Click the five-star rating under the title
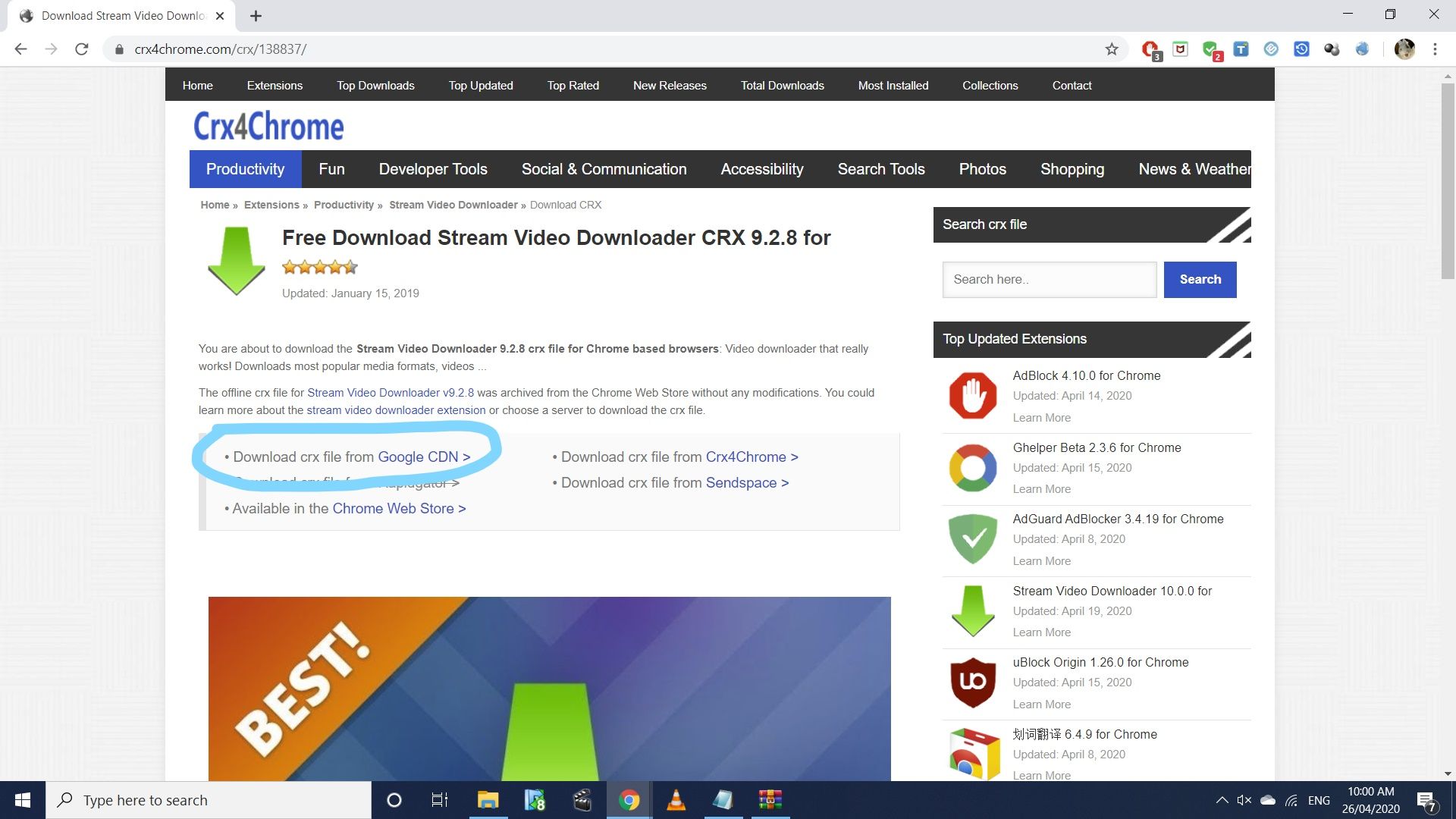 click(319, 267)
